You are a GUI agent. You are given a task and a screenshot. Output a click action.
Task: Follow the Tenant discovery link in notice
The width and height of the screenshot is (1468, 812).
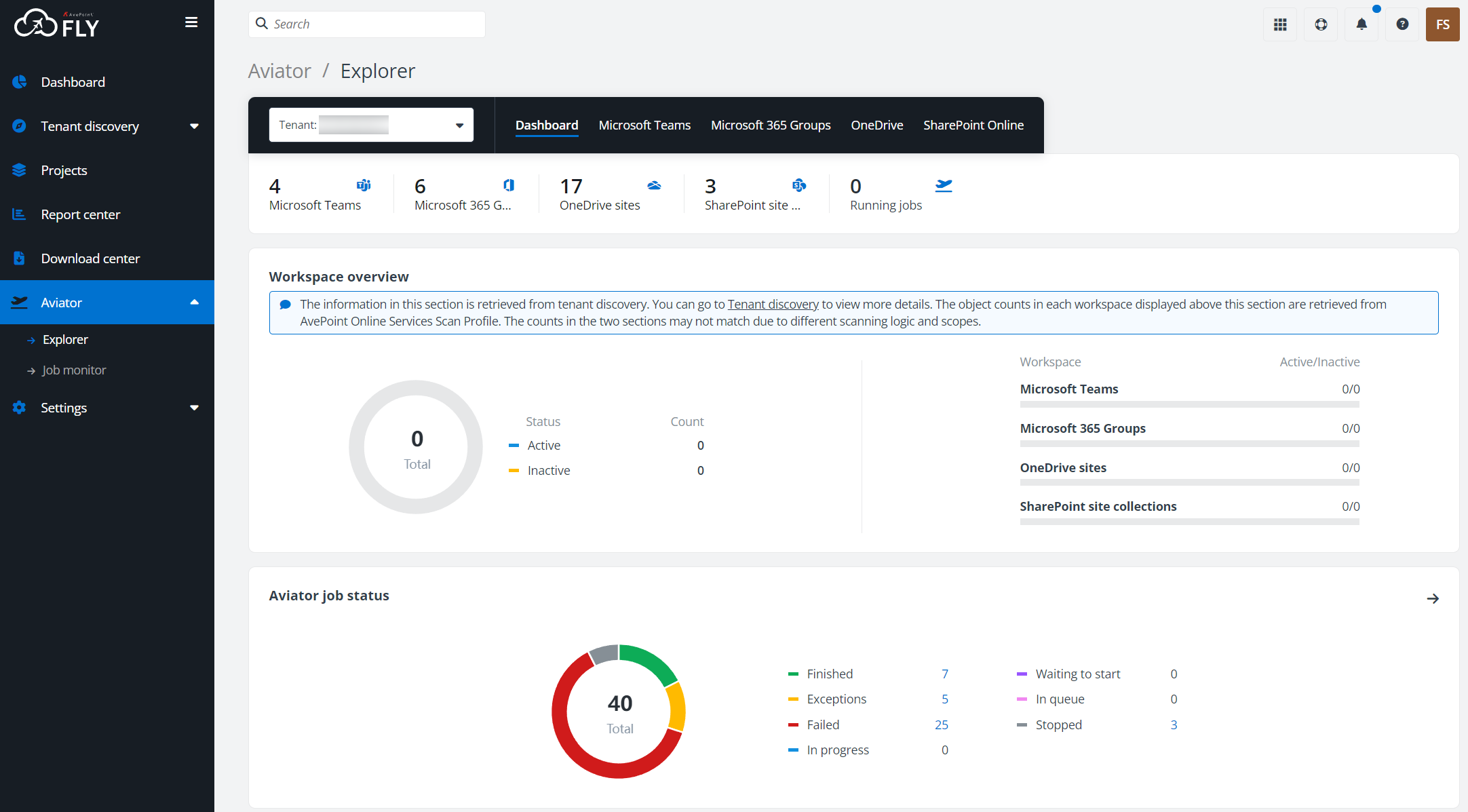(773, 304)
